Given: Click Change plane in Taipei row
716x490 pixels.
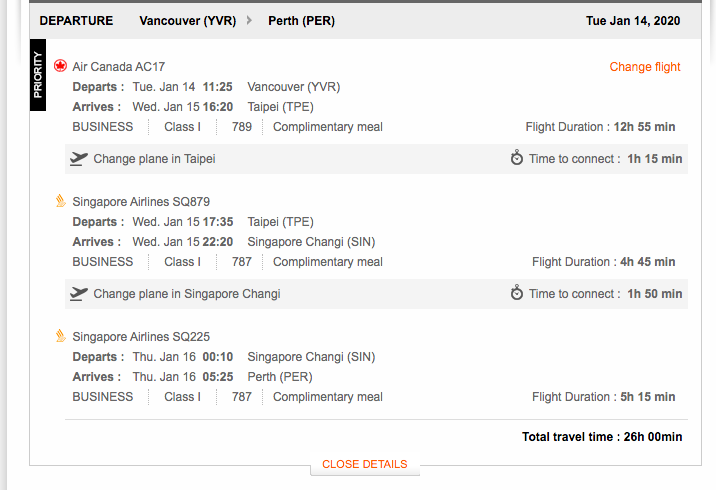Looking at the screenshot, I should pos(376,159).
